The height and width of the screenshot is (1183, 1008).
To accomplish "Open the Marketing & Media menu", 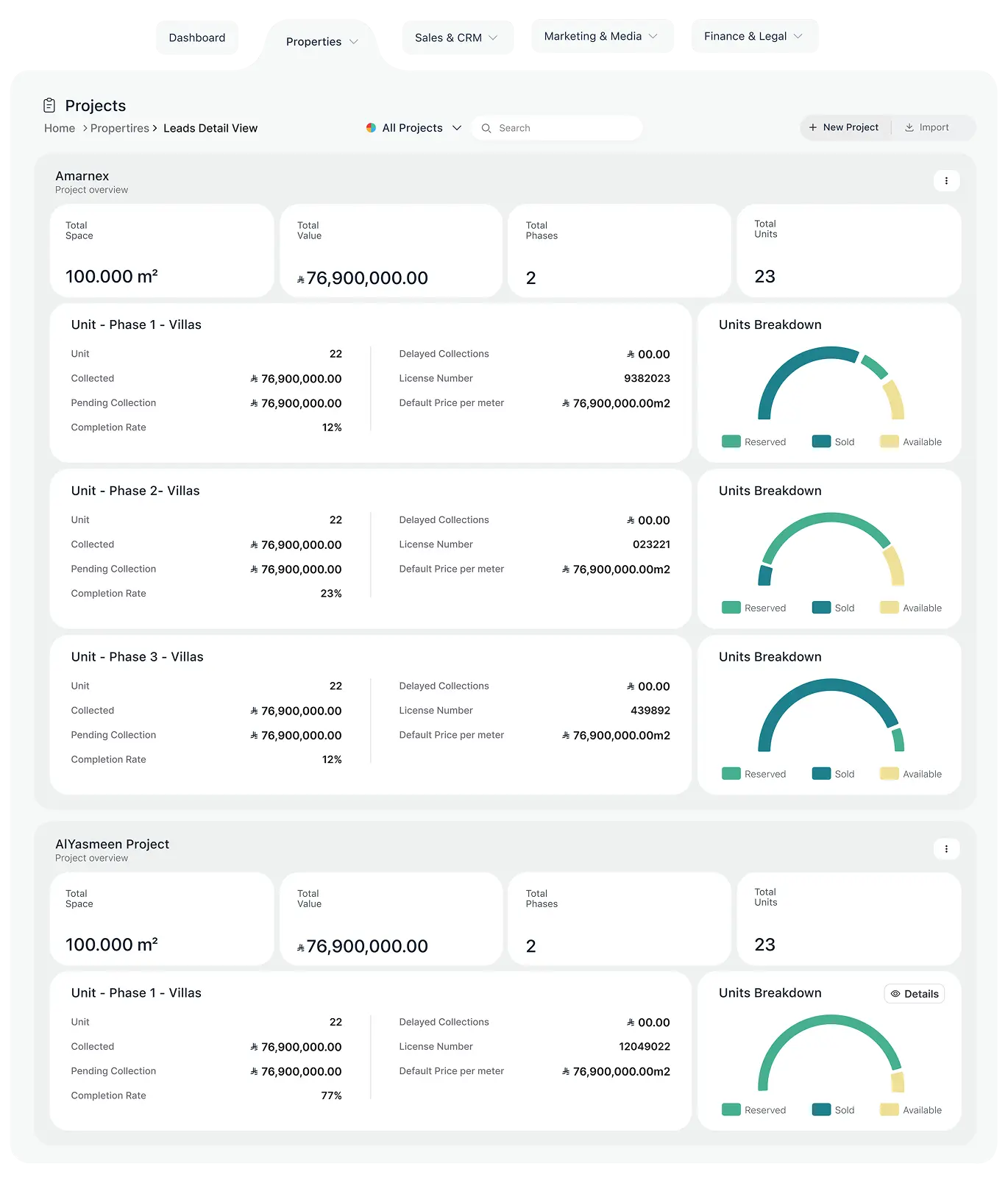I will 602,36.
